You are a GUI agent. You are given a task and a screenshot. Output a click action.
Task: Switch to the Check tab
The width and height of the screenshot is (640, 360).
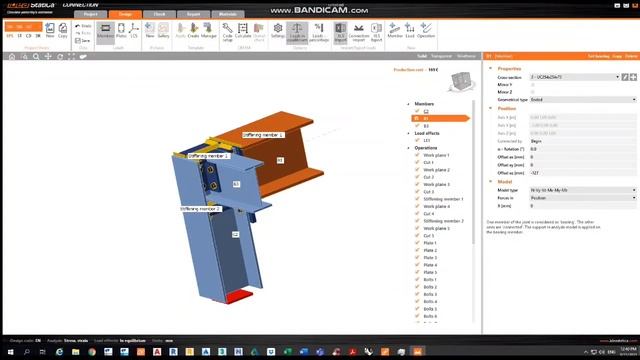pyautogui.click(x=160, y=14)
